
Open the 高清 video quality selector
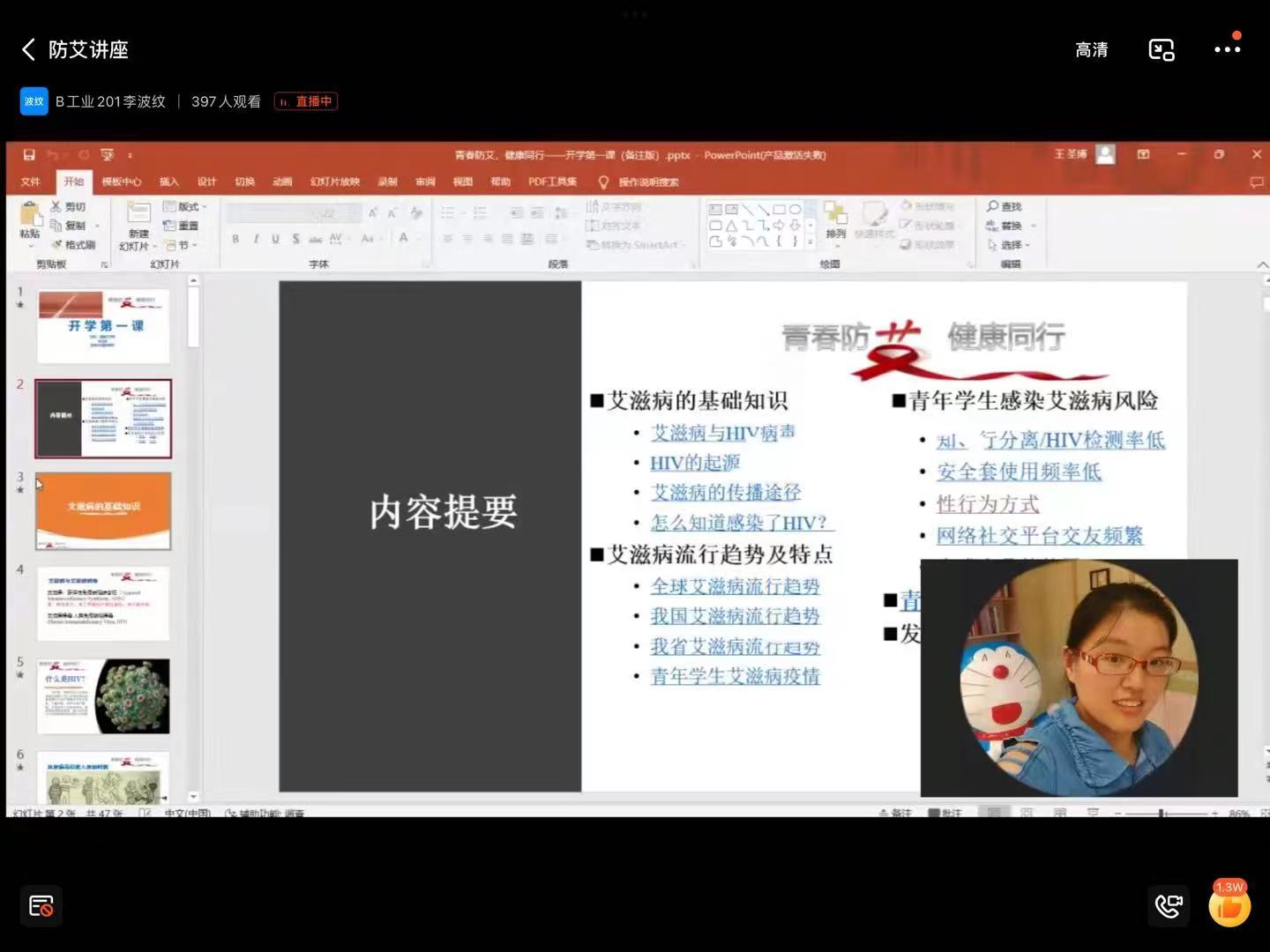(x=1091, y=50)
